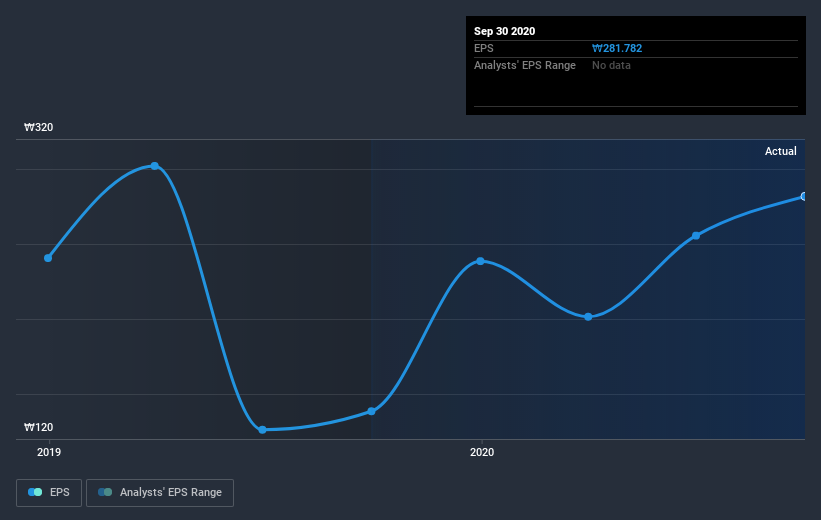
Task: Click the 'EPS' row label in tooltip
Action: point(484,48)
